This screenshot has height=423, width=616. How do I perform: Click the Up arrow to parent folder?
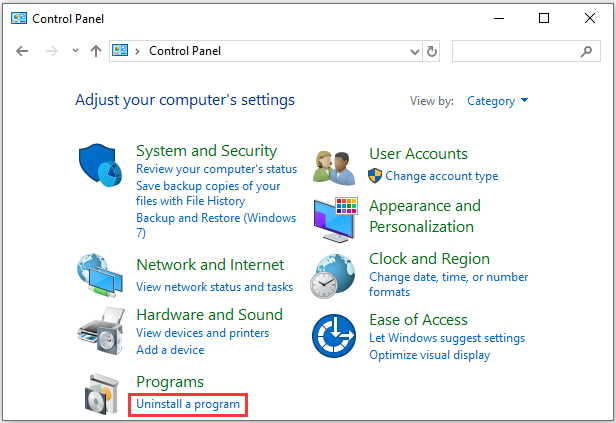click(x=96, y=51)
